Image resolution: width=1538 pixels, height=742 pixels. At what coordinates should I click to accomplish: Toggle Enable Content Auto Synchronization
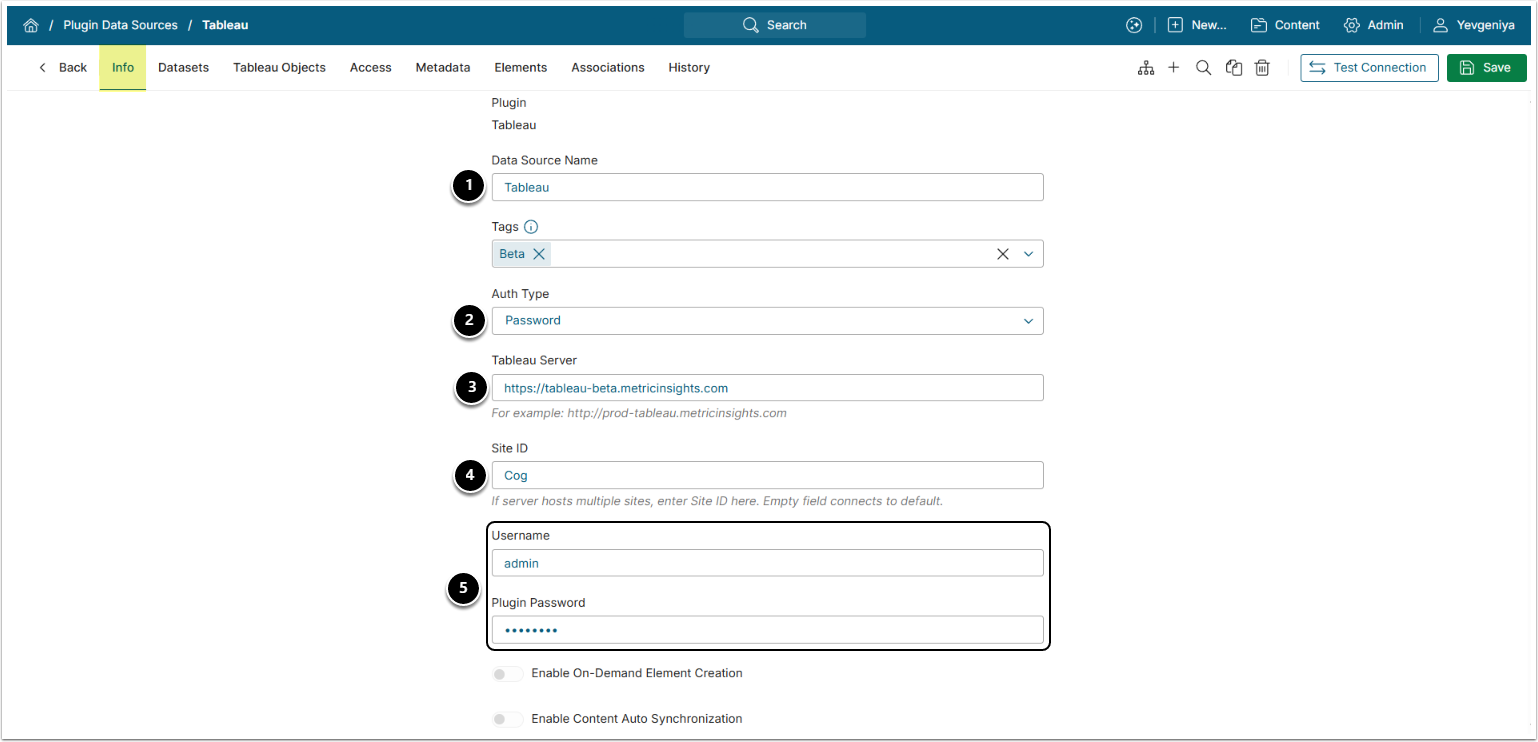click(507, 719)
